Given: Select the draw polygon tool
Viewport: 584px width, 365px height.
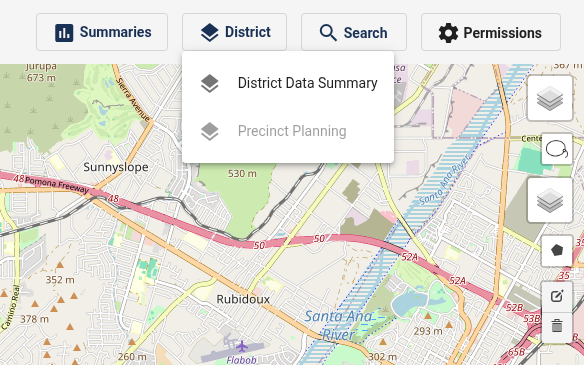Looking at the screenshot, I should coord(557,251).
